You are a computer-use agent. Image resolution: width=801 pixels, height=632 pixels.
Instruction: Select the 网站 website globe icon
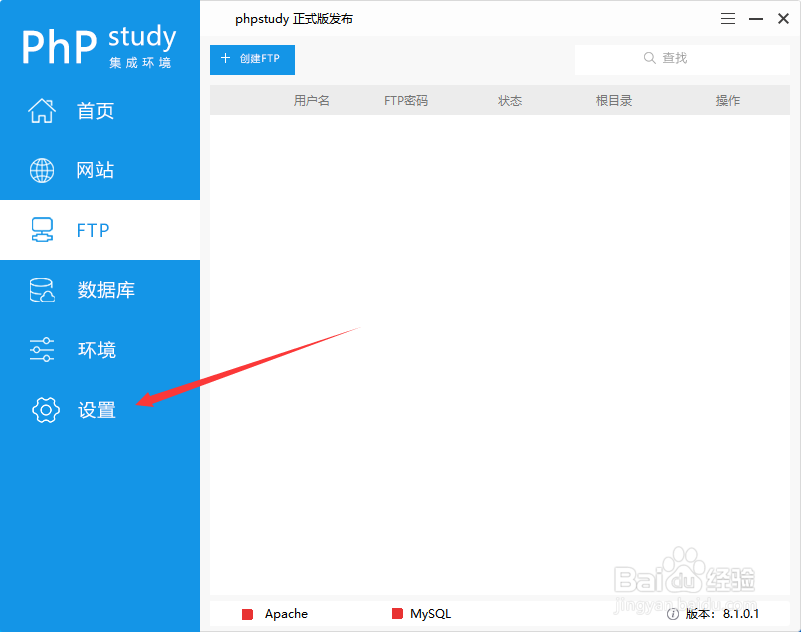[41, 170]
